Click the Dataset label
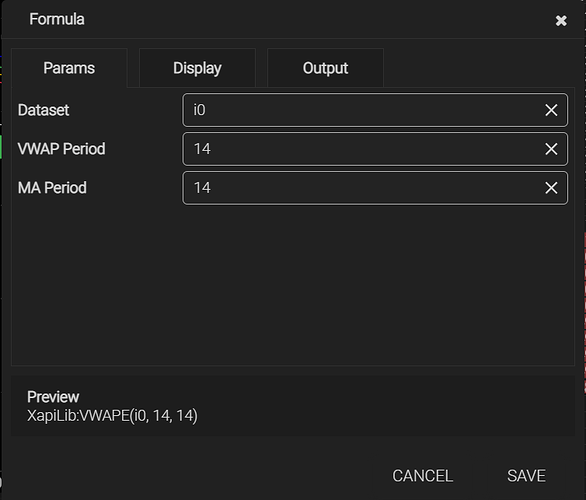The image size is (586, 500). (x=43, y=110)
